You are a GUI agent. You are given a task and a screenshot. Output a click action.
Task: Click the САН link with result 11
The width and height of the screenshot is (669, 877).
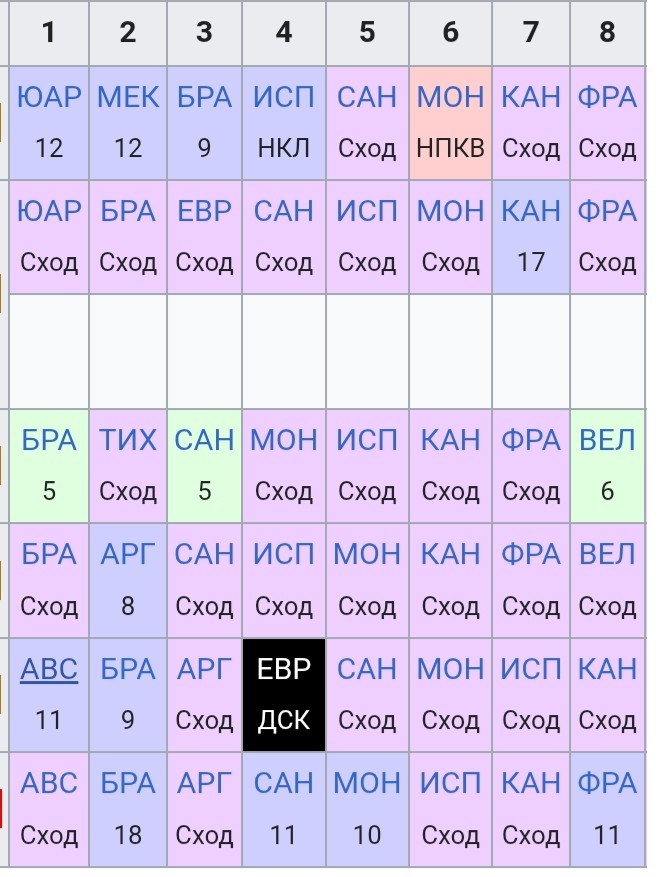coord(284,783)
